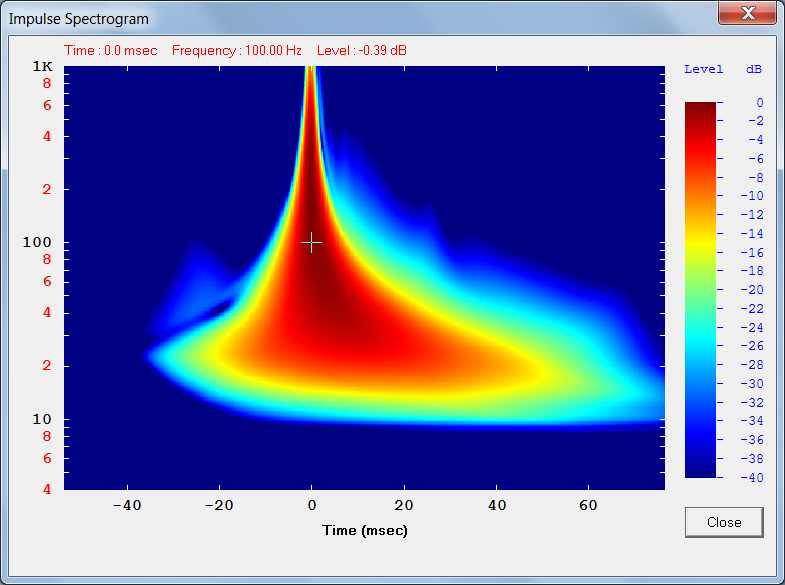Click the 'Impulse Spectrogram' window title
785x585 pixels.
click(79, 19)
